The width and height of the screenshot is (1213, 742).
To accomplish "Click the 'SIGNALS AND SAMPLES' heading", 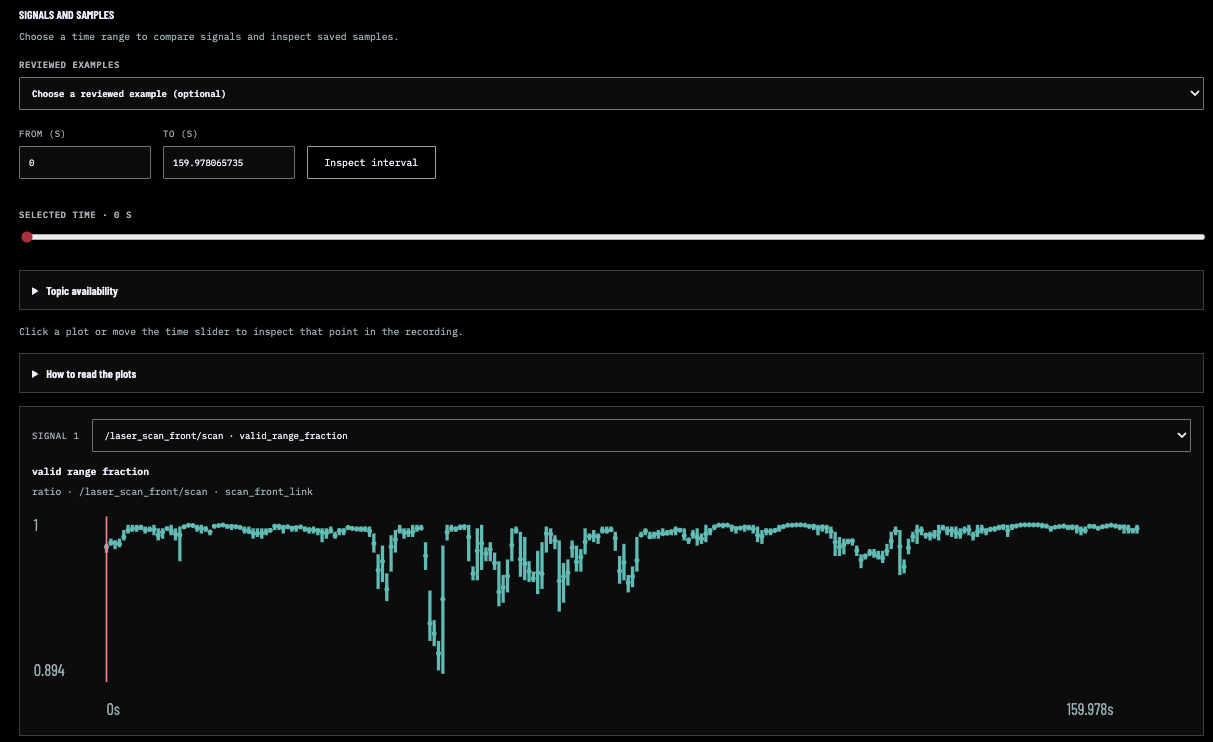I will click(65, 17).
